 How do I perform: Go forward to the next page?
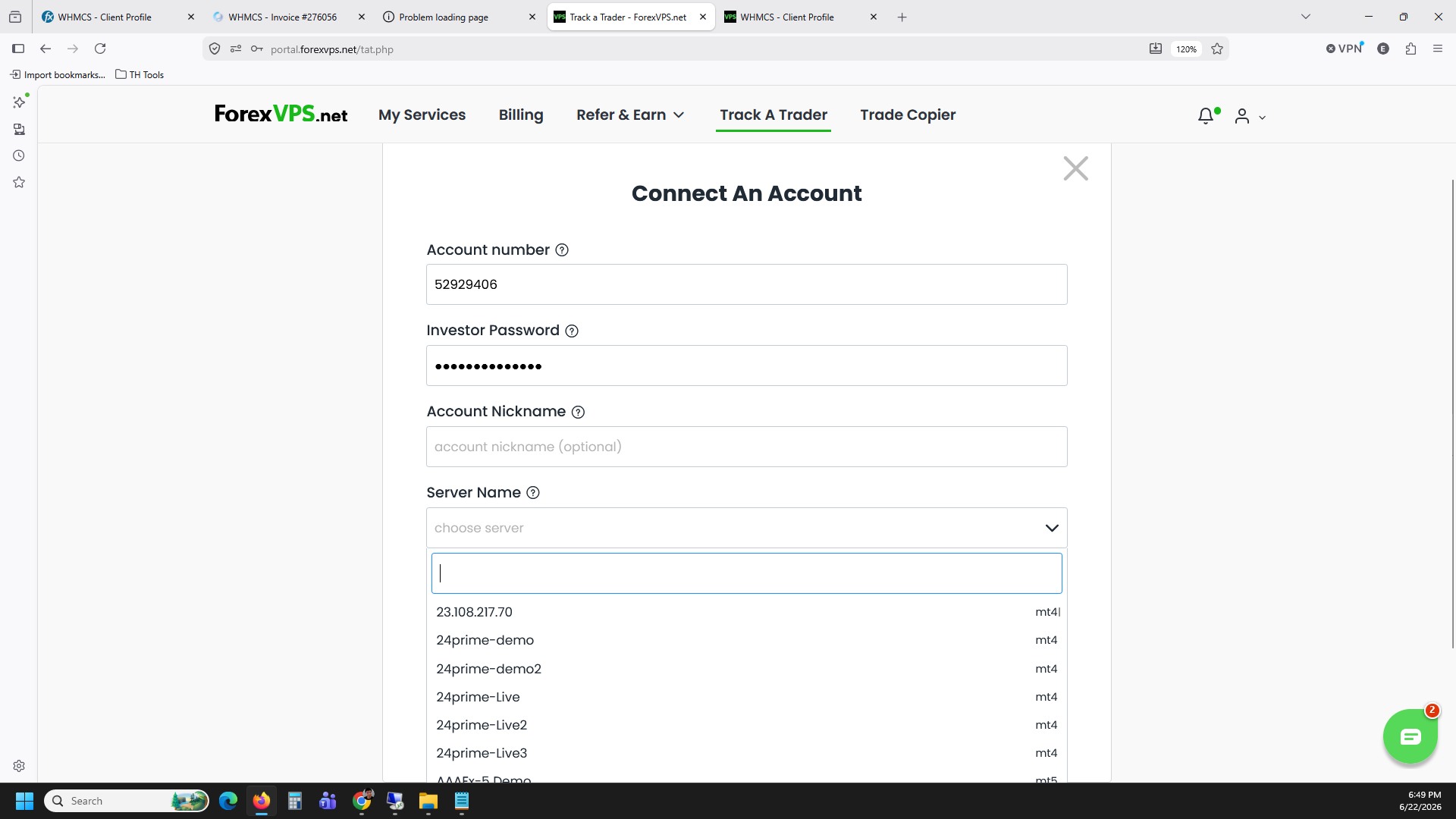coord(73,49)
